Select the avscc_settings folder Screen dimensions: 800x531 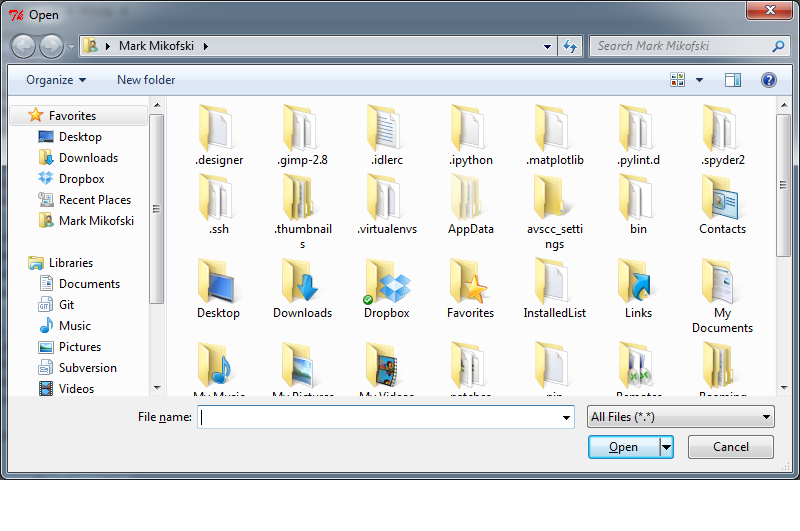[555, 212]
